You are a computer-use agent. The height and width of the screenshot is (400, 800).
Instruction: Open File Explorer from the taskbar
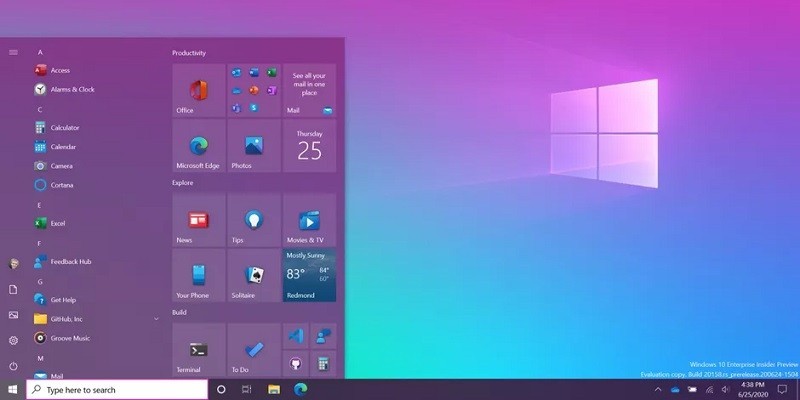tap(274, 389)
